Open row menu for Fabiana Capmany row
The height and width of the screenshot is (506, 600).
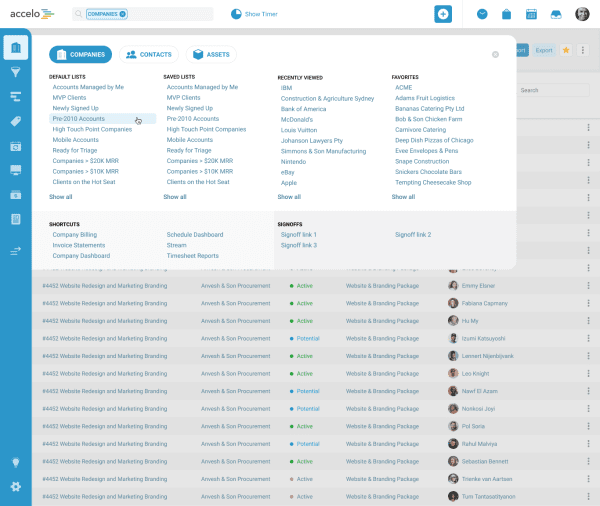pos(588,303)
